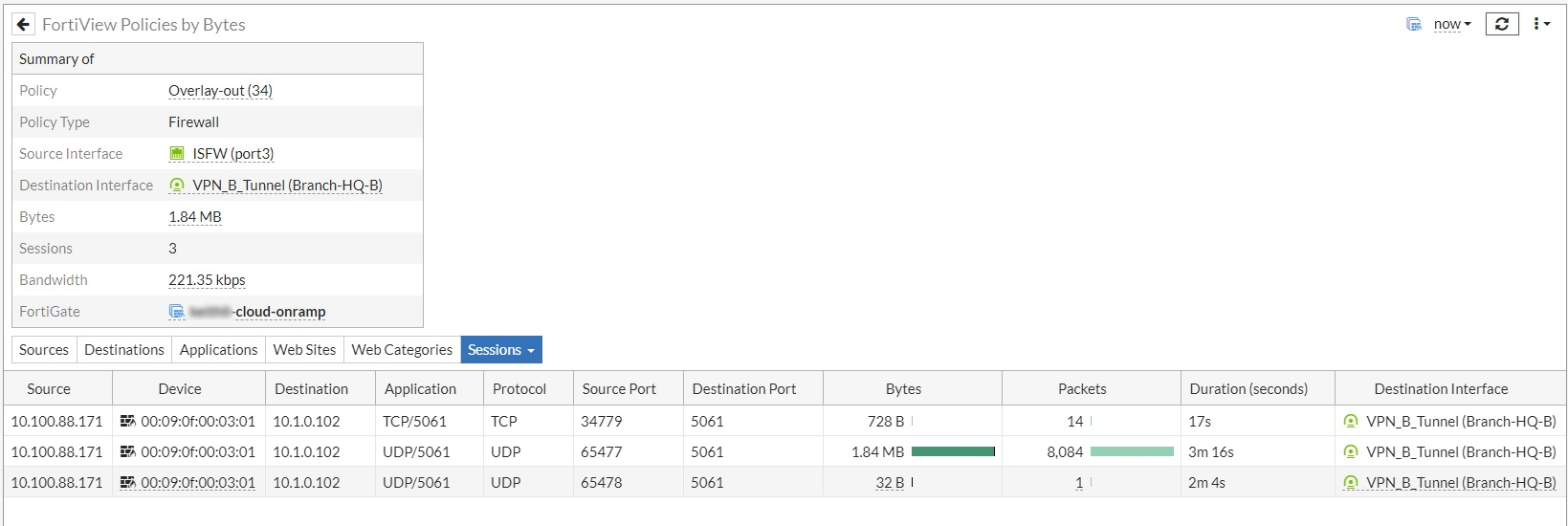This screenshot has height=526, width=1568.
Task: Switch to the Sources tab
Action: pos(44,350)
